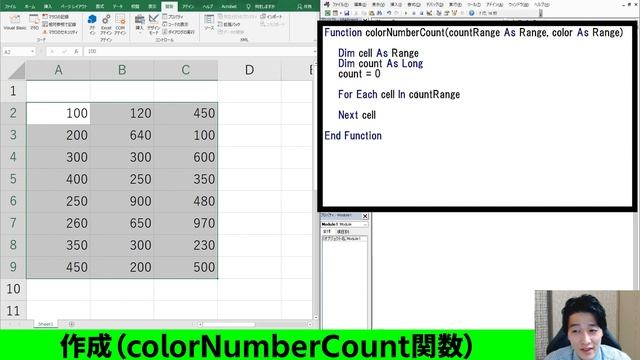Click the select-all corner triangle
The height and width of the screenshot is (360, 640).
click(x=16, y=70)
